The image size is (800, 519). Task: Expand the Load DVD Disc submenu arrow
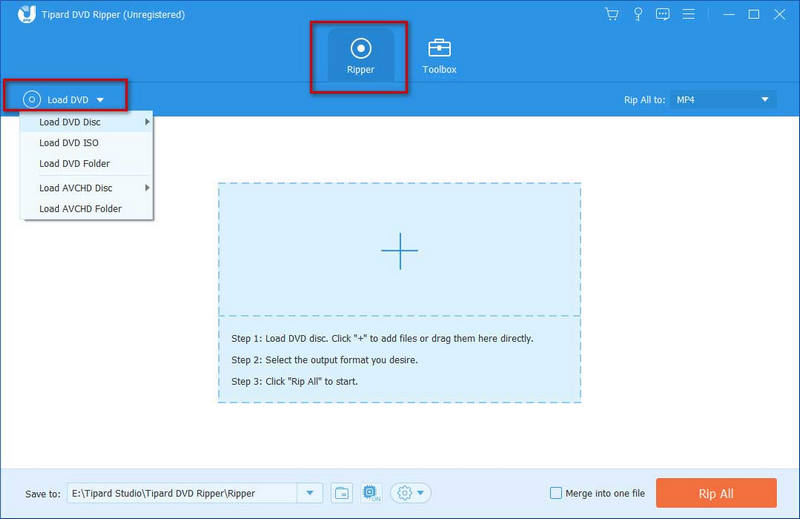pos(147,122)
